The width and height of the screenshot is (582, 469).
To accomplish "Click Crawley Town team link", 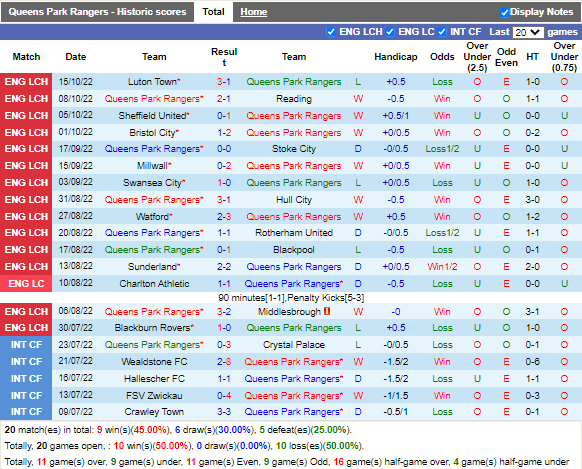I will 154,411.
